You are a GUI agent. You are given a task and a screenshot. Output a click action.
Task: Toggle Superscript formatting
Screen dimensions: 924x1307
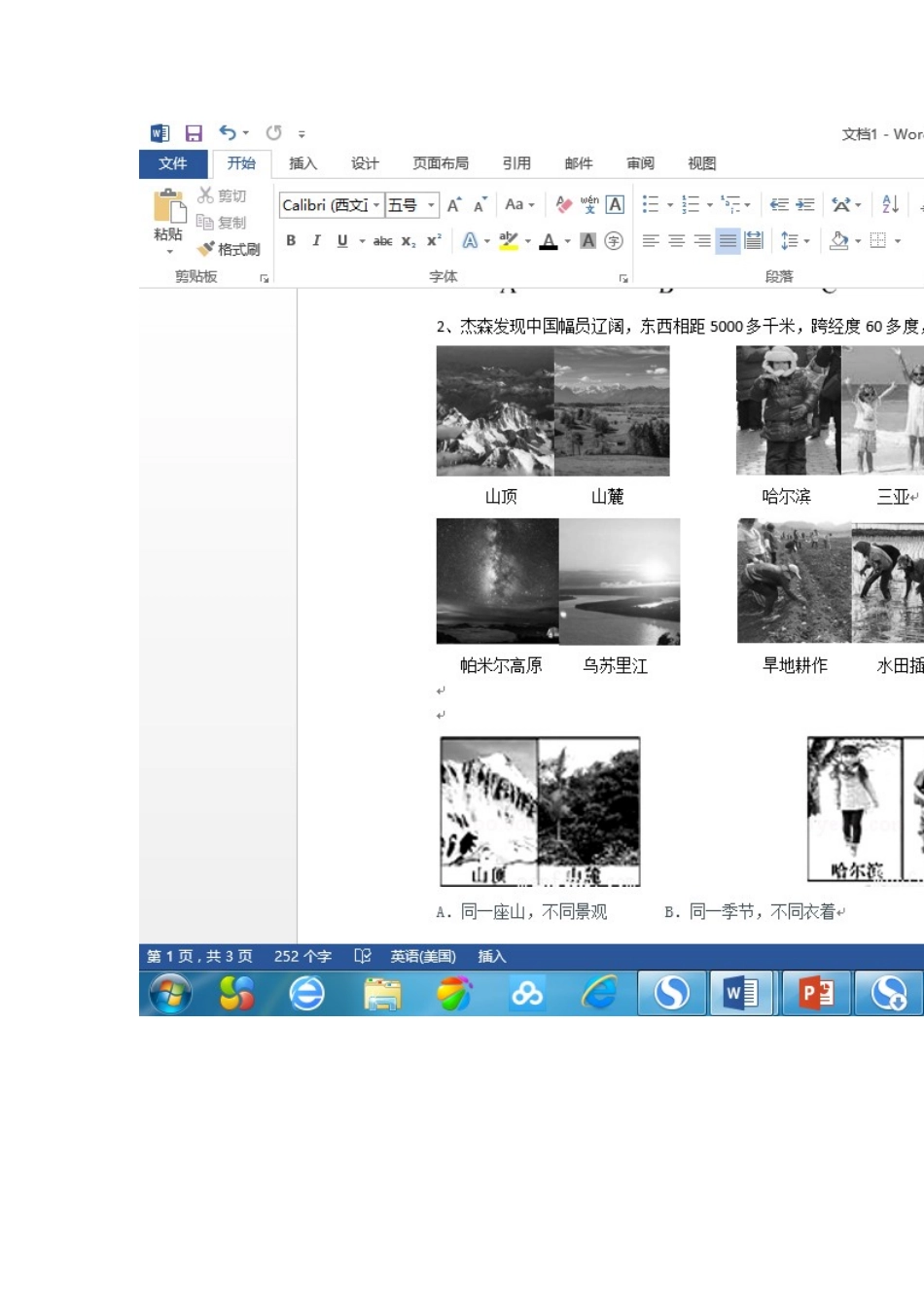tap(434, 240)
